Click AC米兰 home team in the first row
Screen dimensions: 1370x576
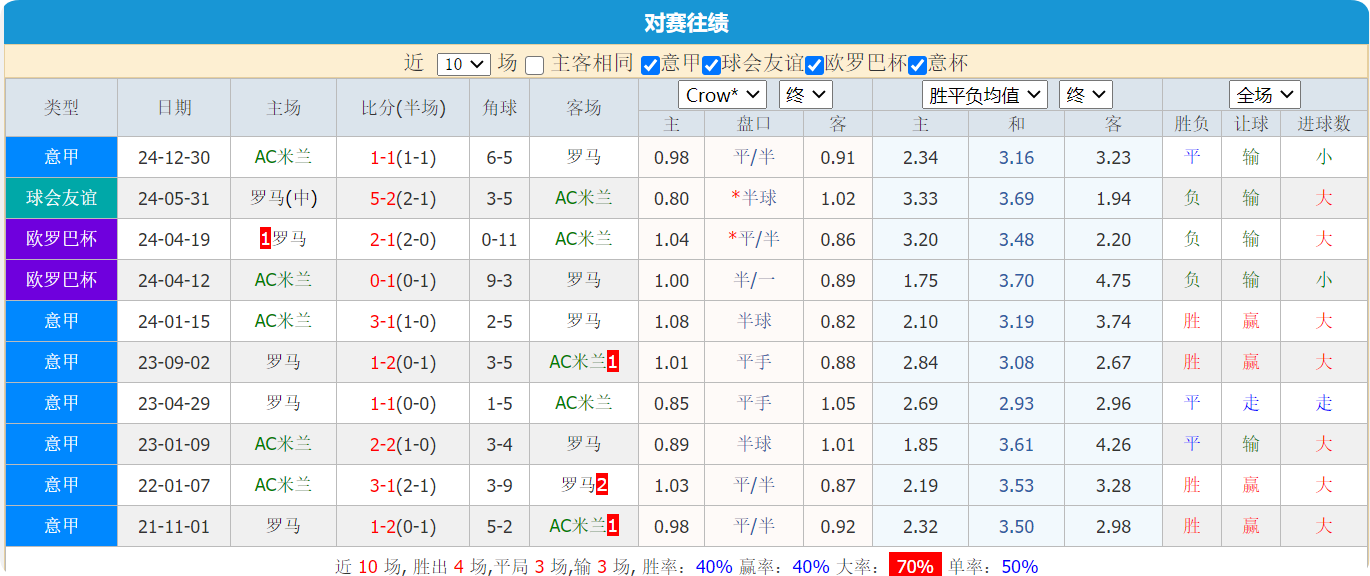point(283,157)
